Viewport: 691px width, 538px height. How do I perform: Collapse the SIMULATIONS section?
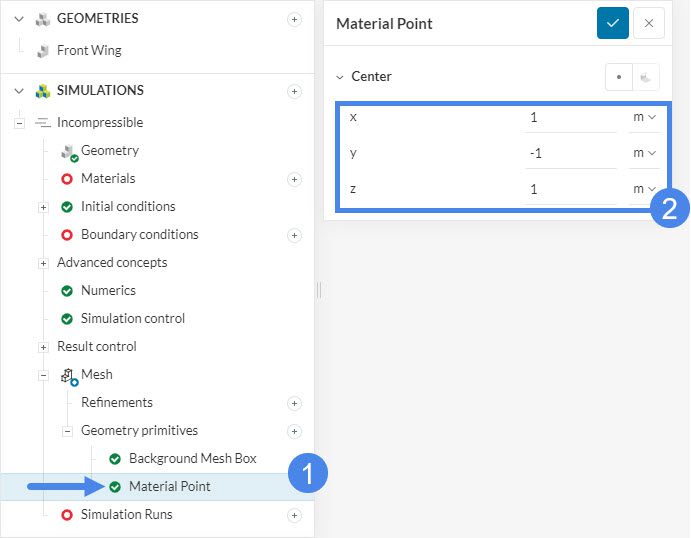point(19,91)
